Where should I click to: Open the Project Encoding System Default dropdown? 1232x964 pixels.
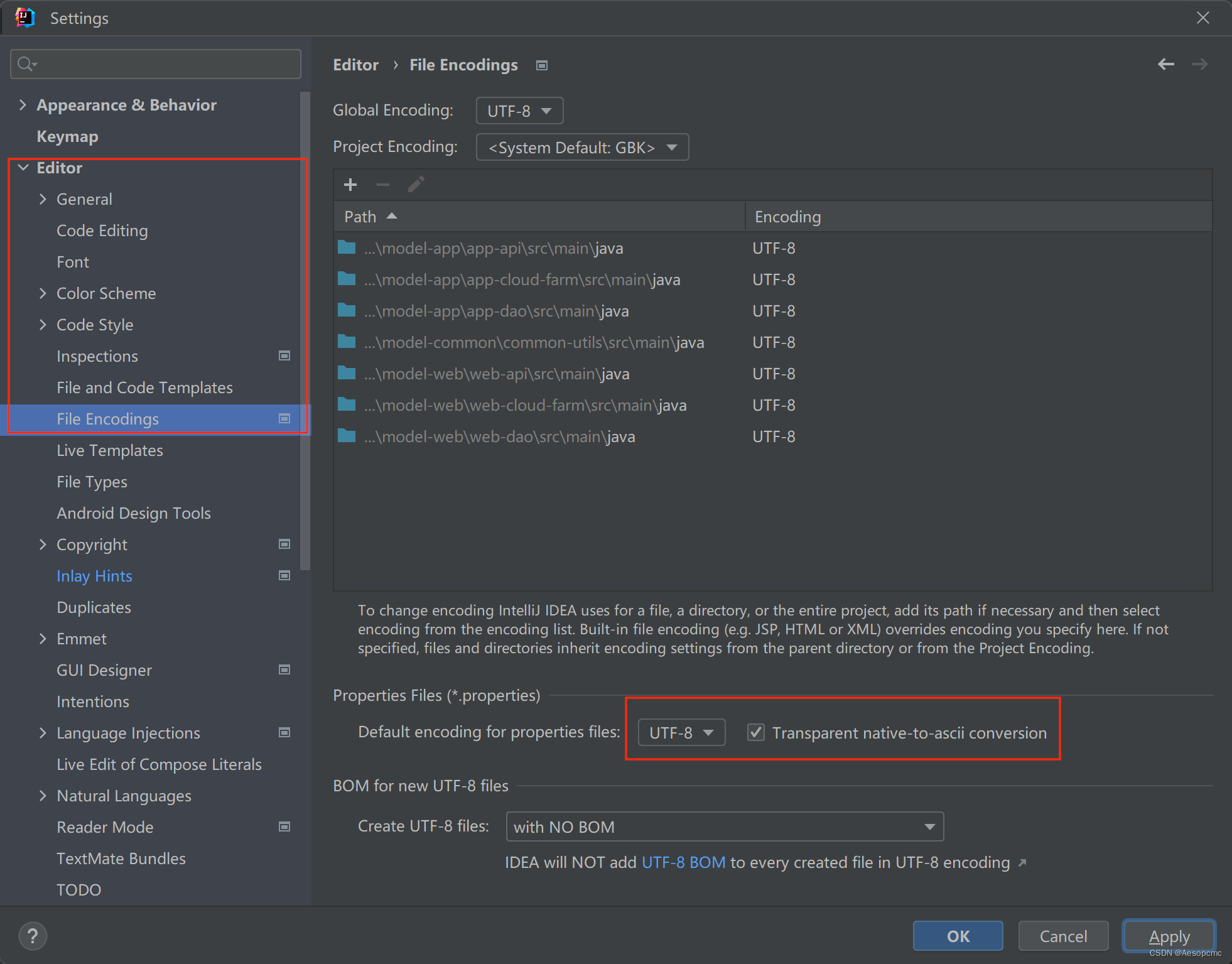click(x=582, y=148)
